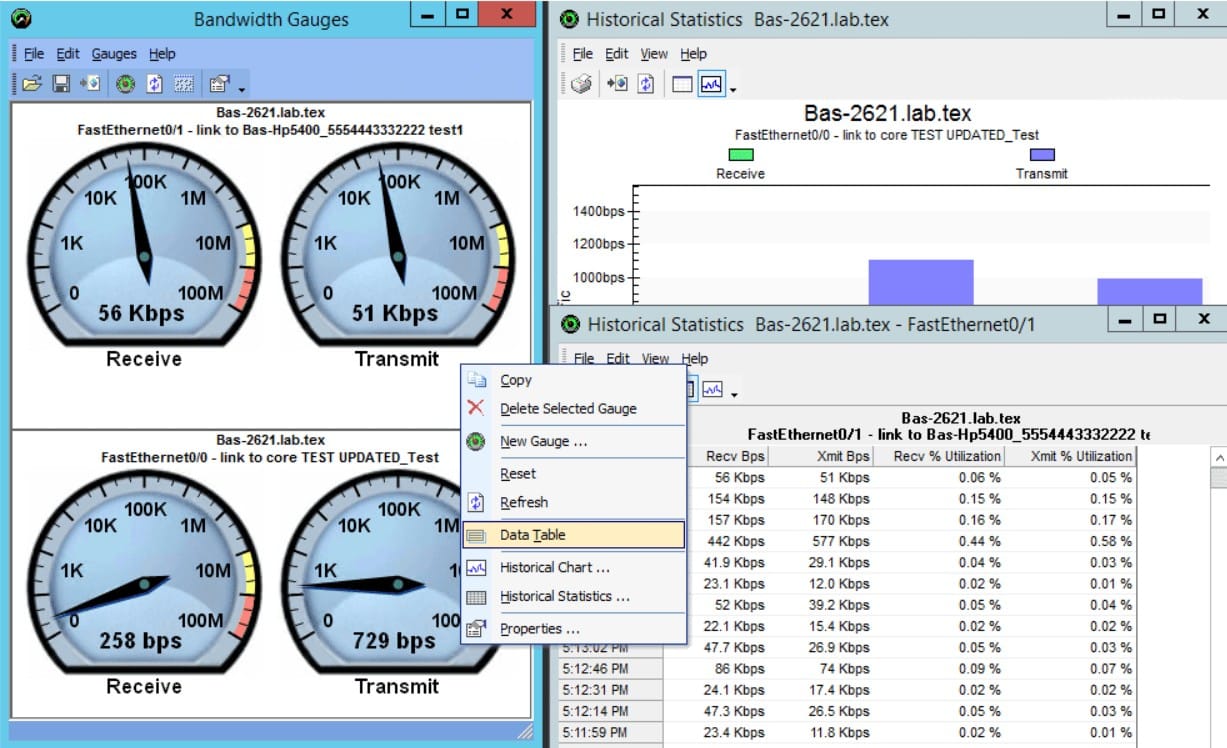Image resolution: width=1227 pixels, height=748 pixels.
Task: Click the Save floppy disk icon in Bandwidth Gauges
Action: coord(61,84)
